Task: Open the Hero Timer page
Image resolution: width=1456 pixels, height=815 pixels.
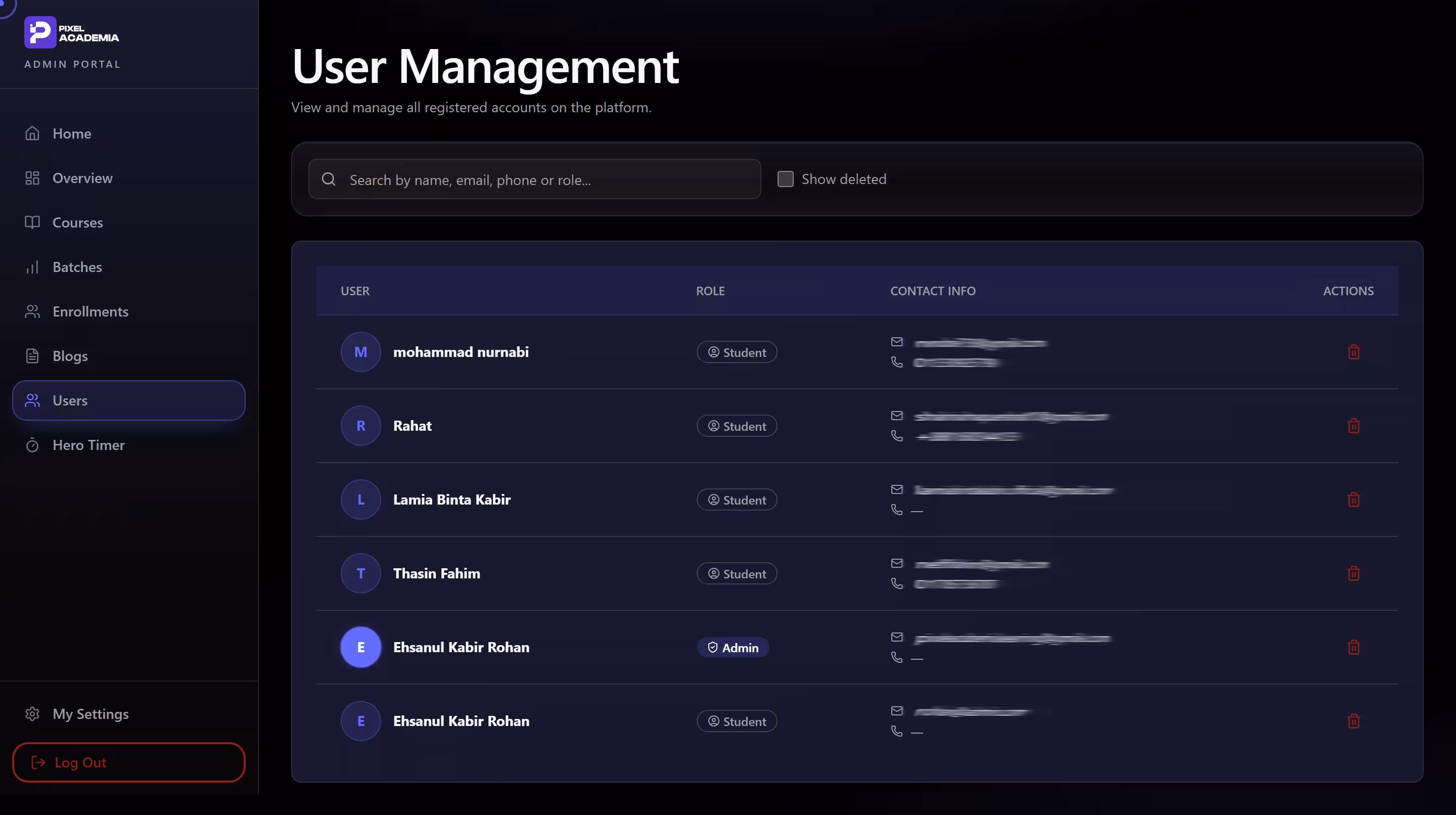Action: click(129, 445)
